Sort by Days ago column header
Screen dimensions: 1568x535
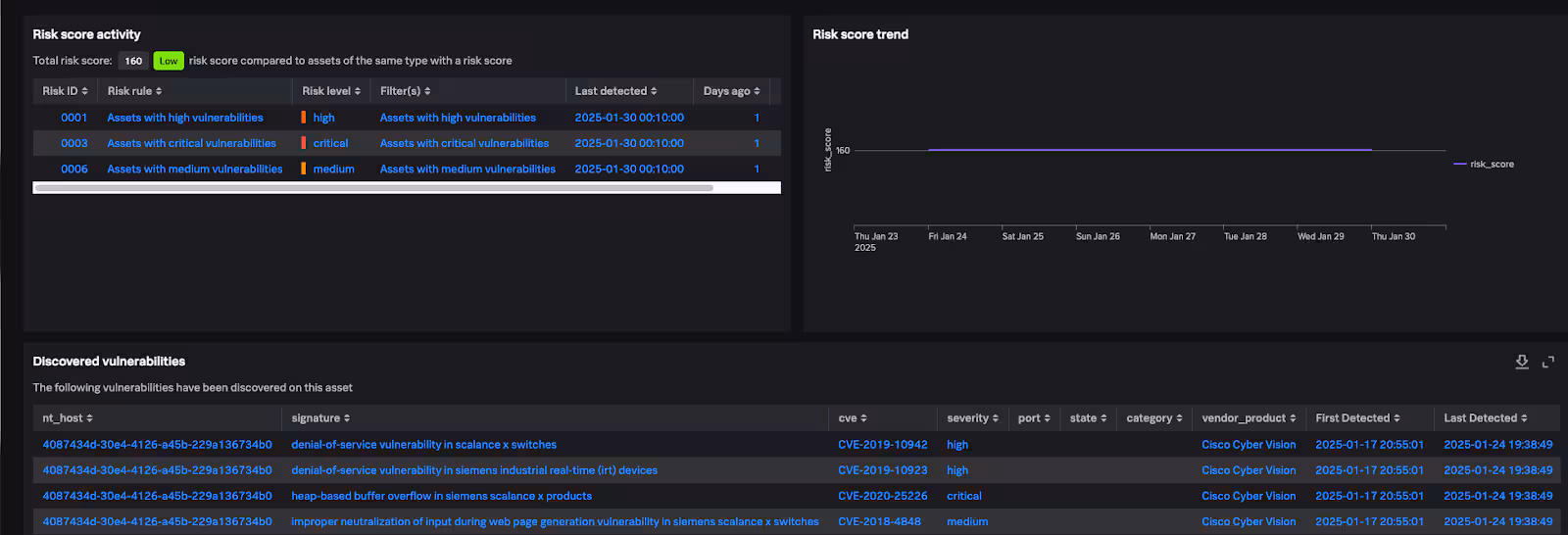731,91
